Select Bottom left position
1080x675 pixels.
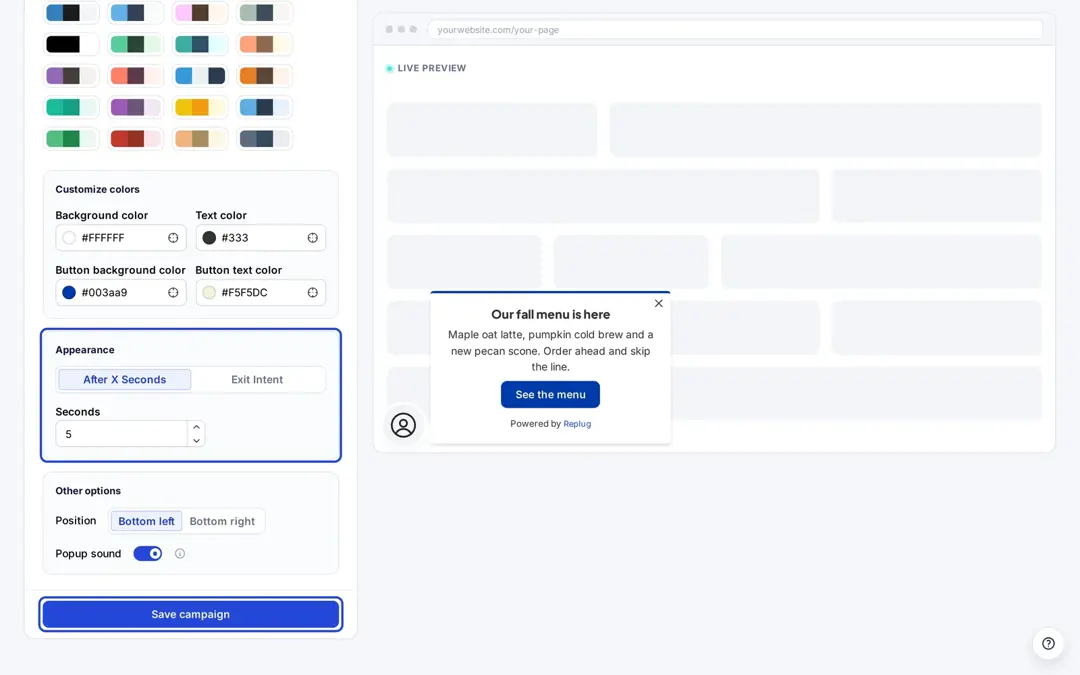[146, 521]
